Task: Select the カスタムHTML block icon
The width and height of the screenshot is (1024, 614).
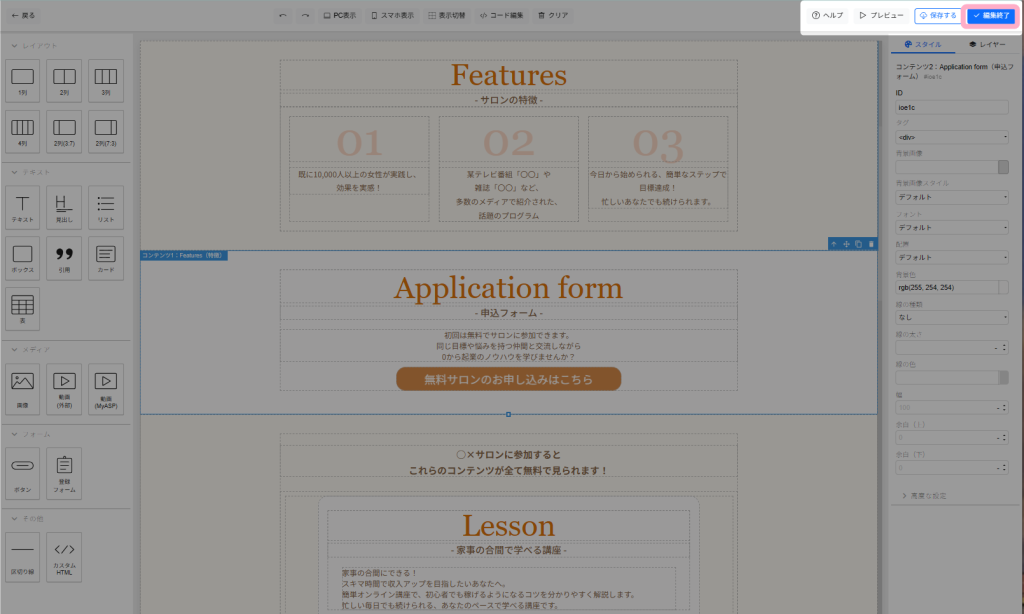Action: [64, 556]
